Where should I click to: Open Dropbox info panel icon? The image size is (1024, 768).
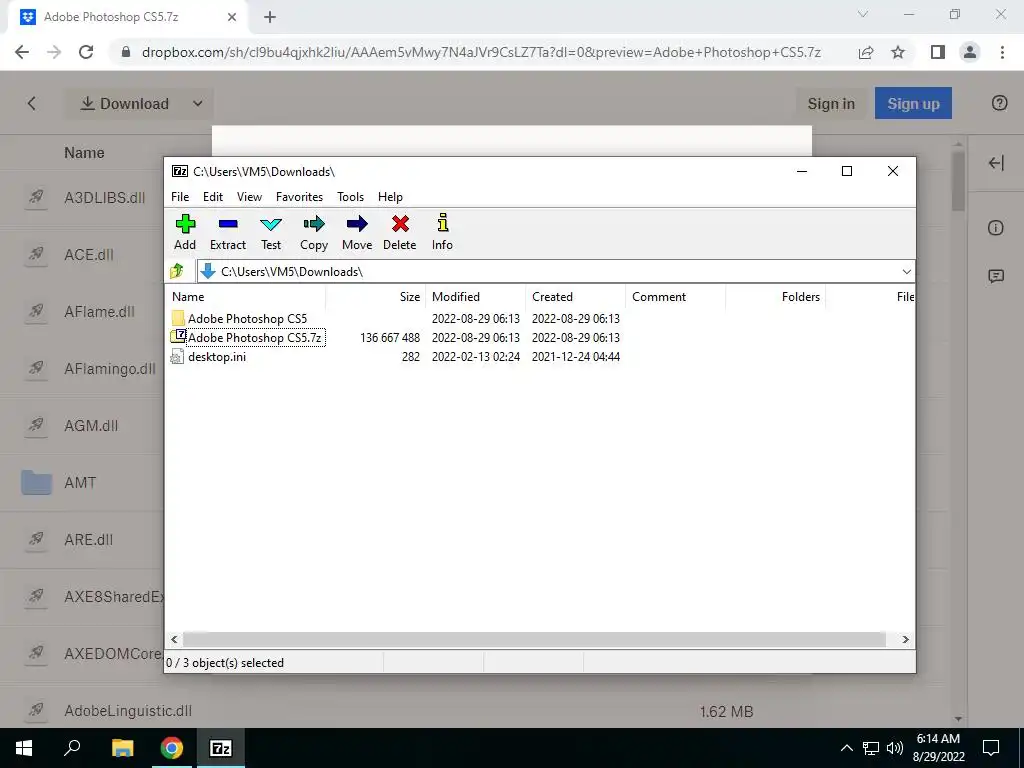[x=996, y=228]
